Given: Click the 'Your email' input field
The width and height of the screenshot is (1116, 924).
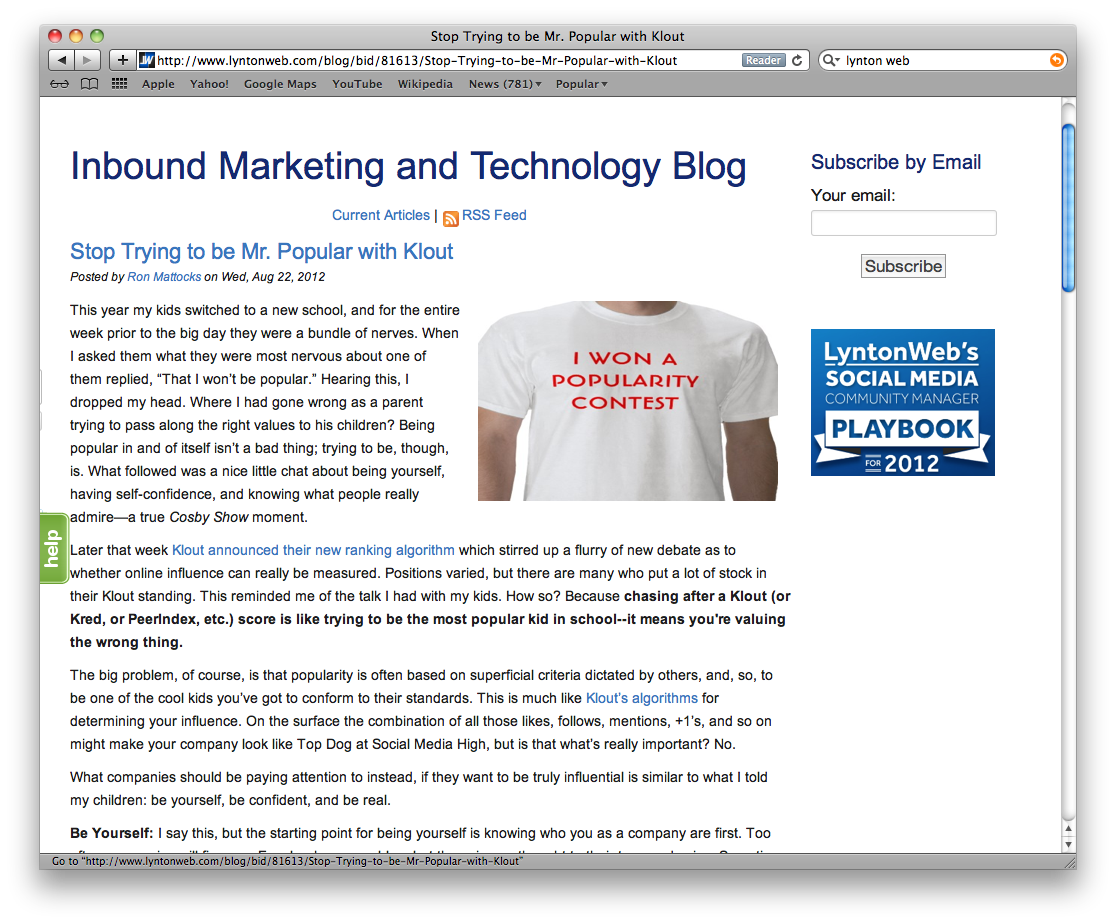Looking at the screenshot, I should tap(903, 223).
